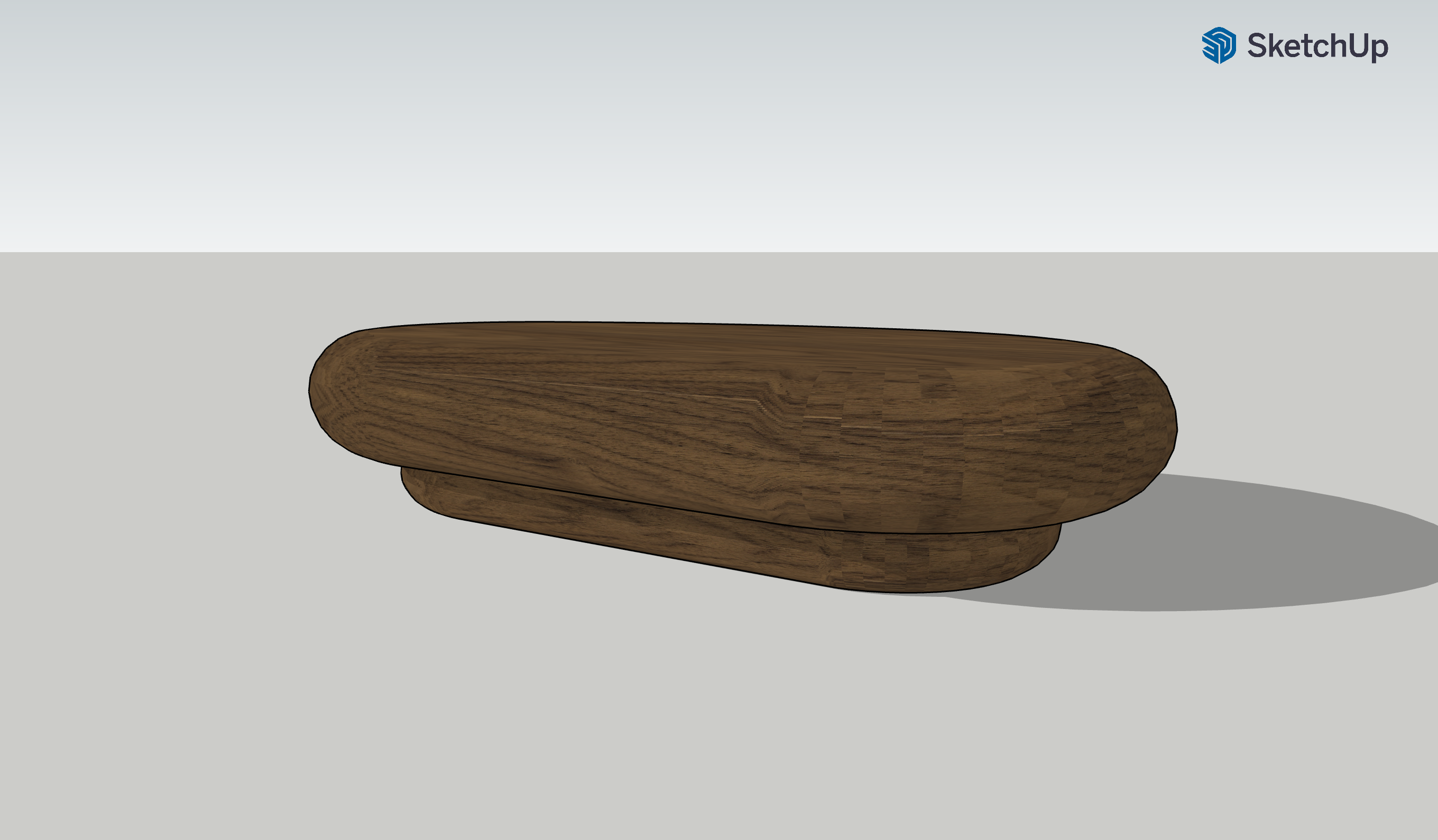Select the wooden table's rounded top slab
Image resolution: width=1438 pixels, height=840 pixels.
coord(742,428)
